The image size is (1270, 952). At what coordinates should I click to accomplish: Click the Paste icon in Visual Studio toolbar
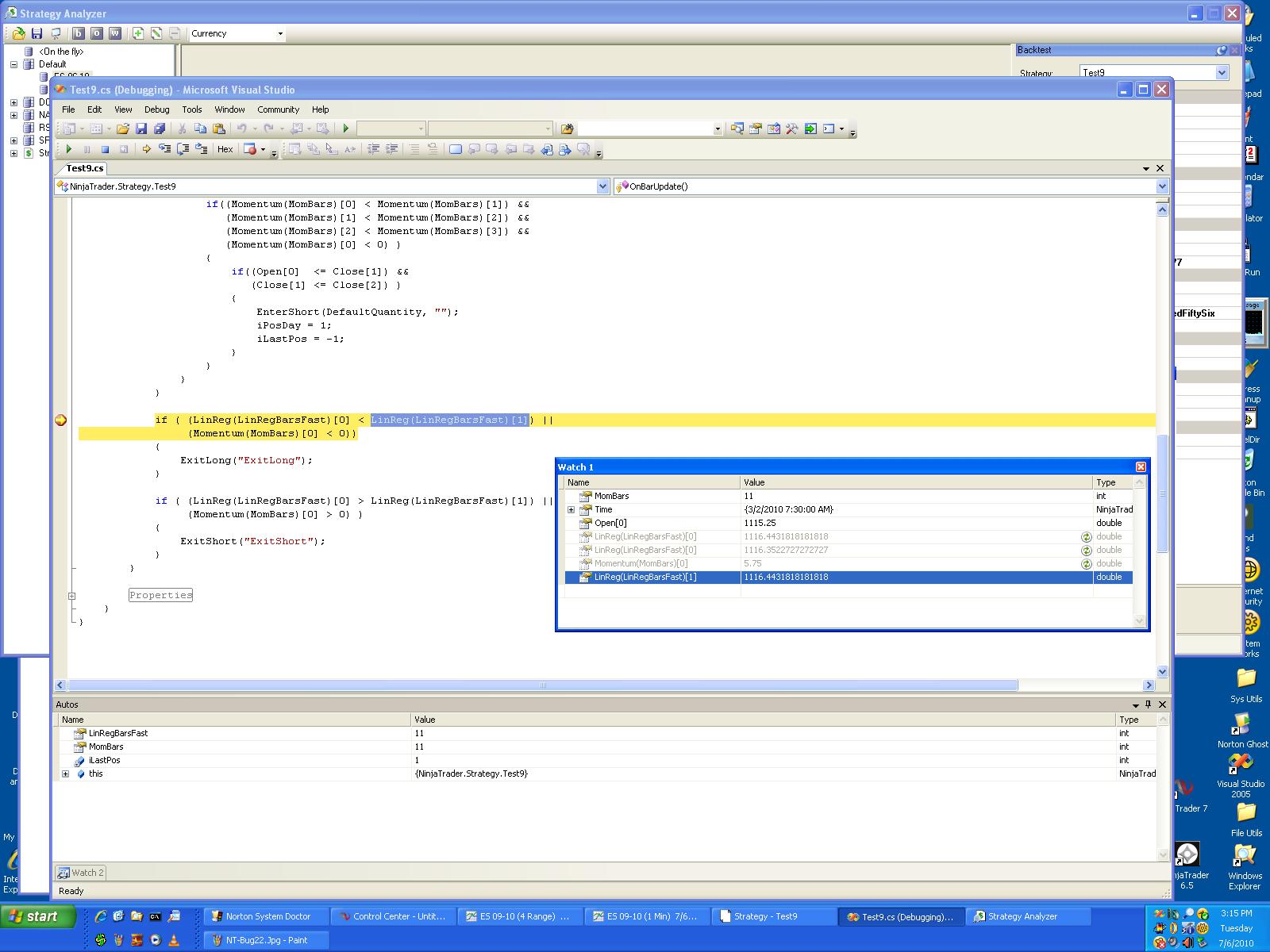click(219, 129)
